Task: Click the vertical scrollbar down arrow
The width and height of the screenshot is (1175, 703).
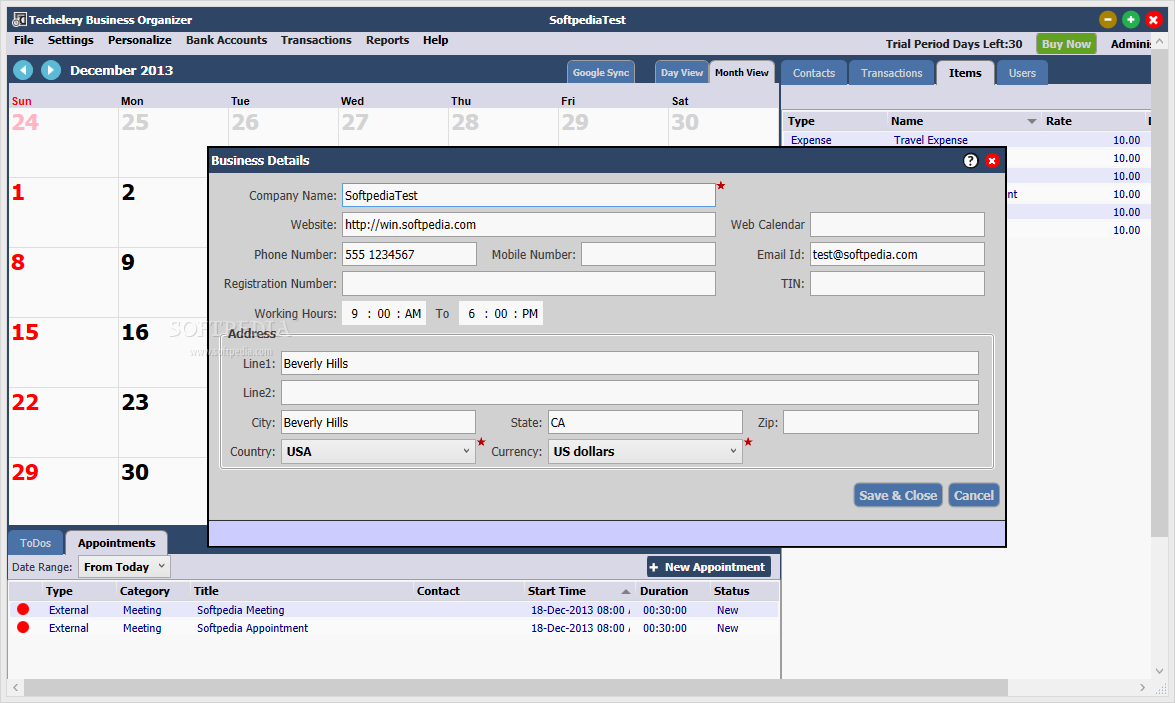Action: click(x=1159, y=671)
